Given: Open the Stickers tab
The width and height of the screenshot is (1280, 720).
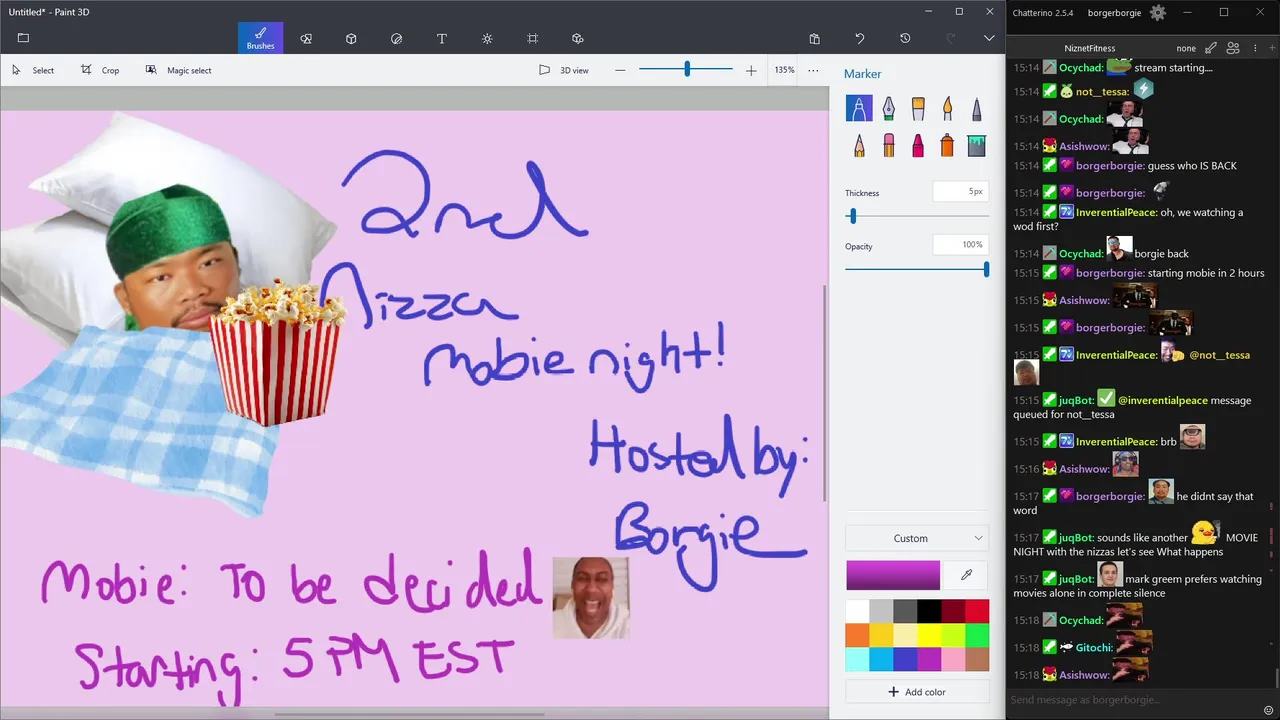Looking at the screenshot, I should (396, 38).
